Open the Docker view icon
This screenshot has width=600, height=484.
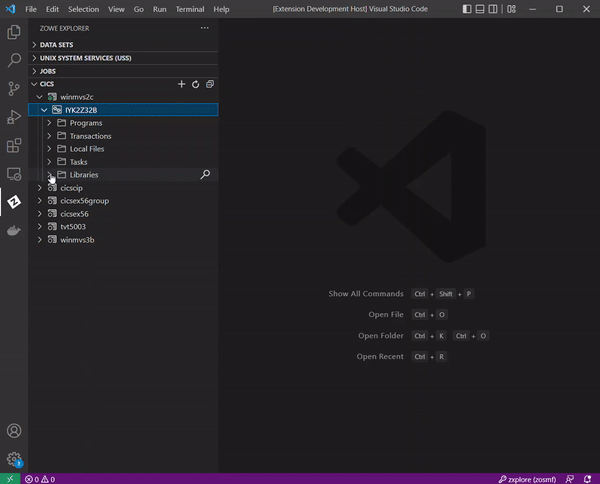pyautogui.click(x=14, y=230)
